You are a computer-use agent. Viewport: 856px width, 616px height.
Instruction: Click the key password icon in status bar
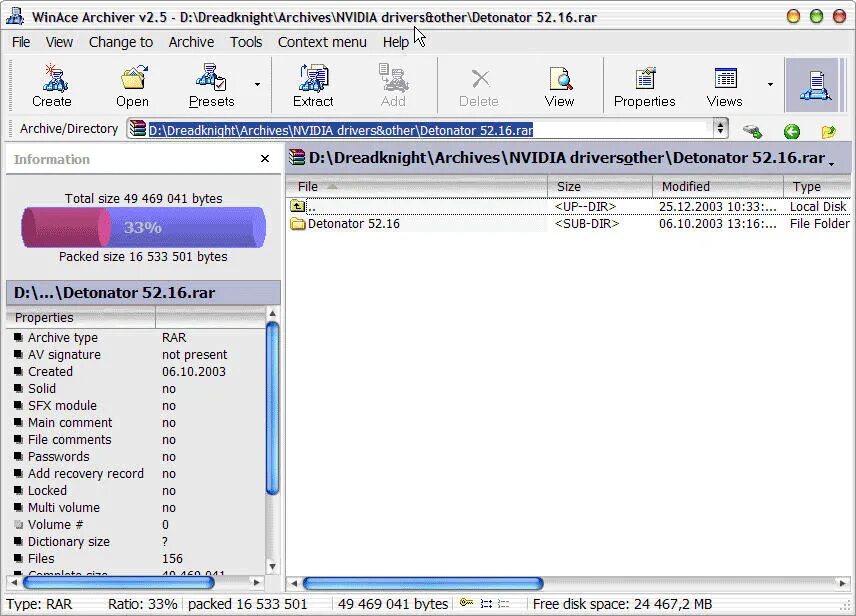[x=466, y=603]
